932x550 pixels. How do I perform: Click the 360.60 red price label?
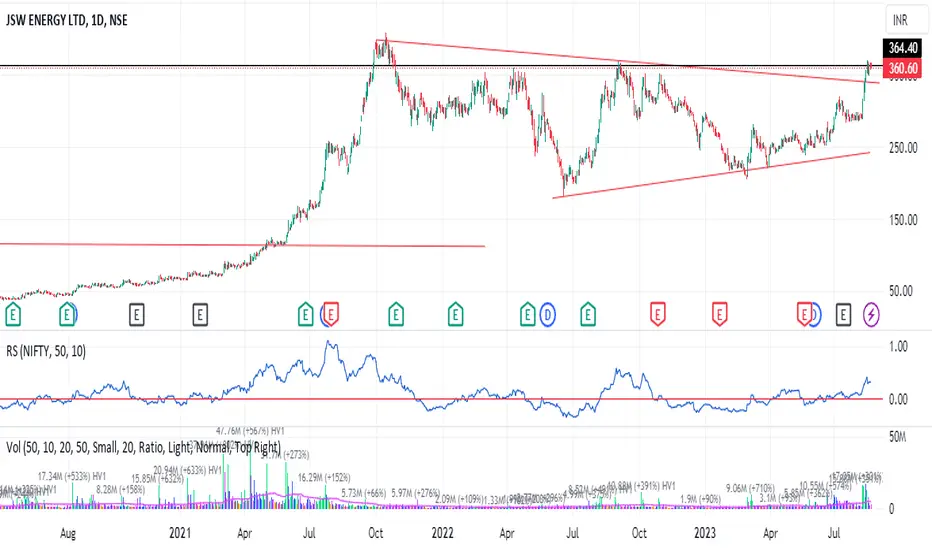click(903, 68)
